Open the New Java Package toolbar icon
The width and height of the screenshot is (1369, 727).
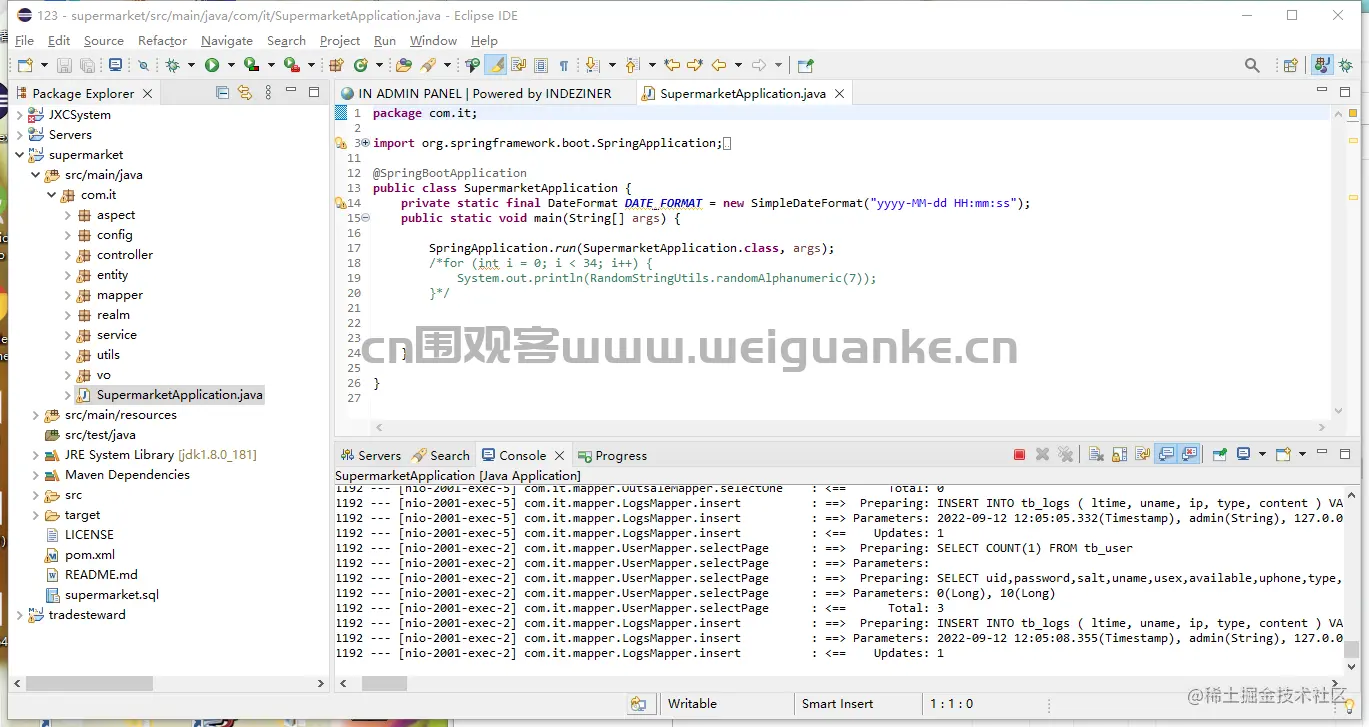click(336, 65)
